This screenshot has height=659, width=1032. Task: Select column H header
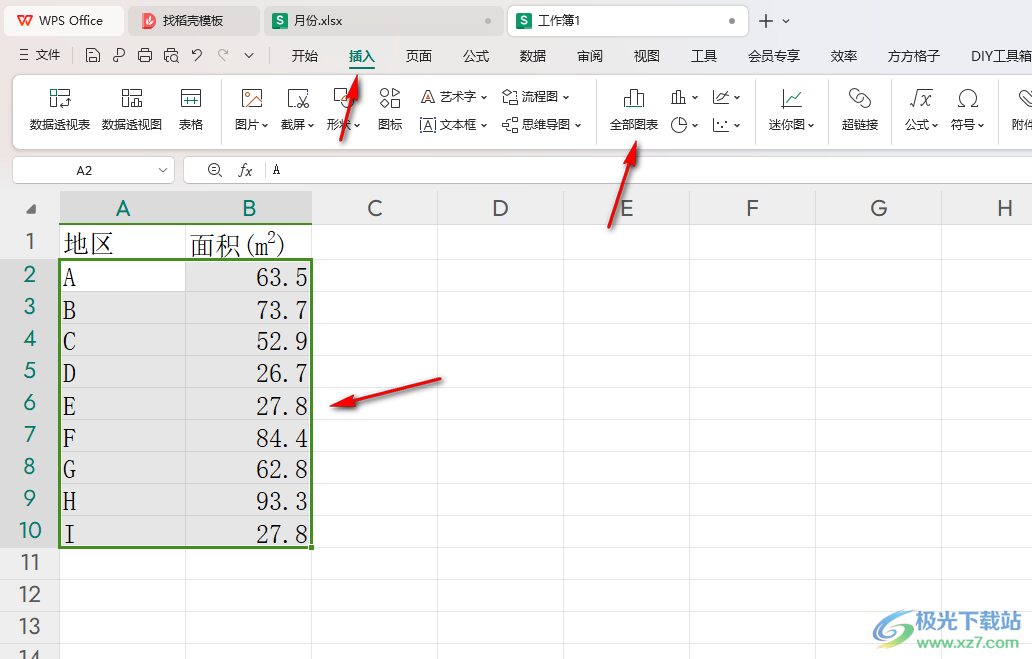pyautogui.click(x=987, y=209)
